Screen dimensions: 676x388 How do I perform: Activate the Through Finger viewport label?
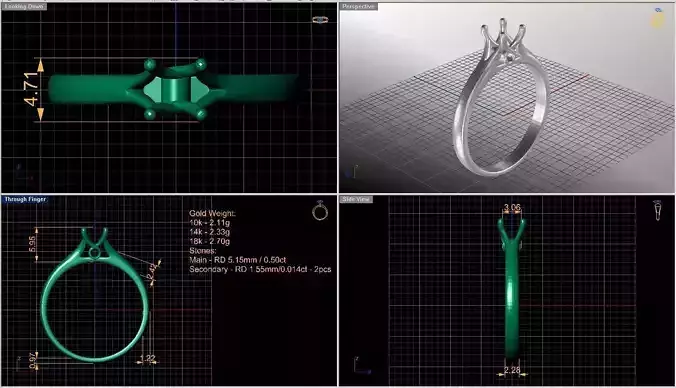pyautogui.click(x=25, y=199)
